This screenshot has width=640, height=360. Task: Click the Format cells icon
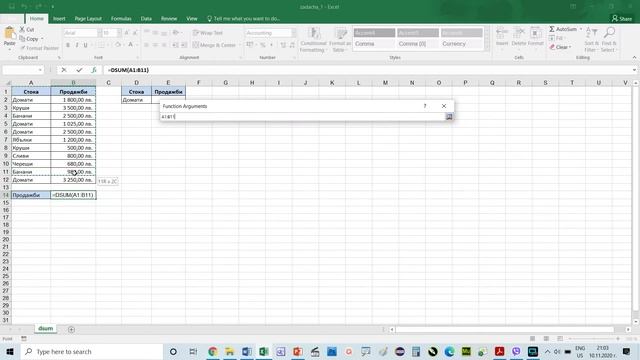[x=536, y=37]
